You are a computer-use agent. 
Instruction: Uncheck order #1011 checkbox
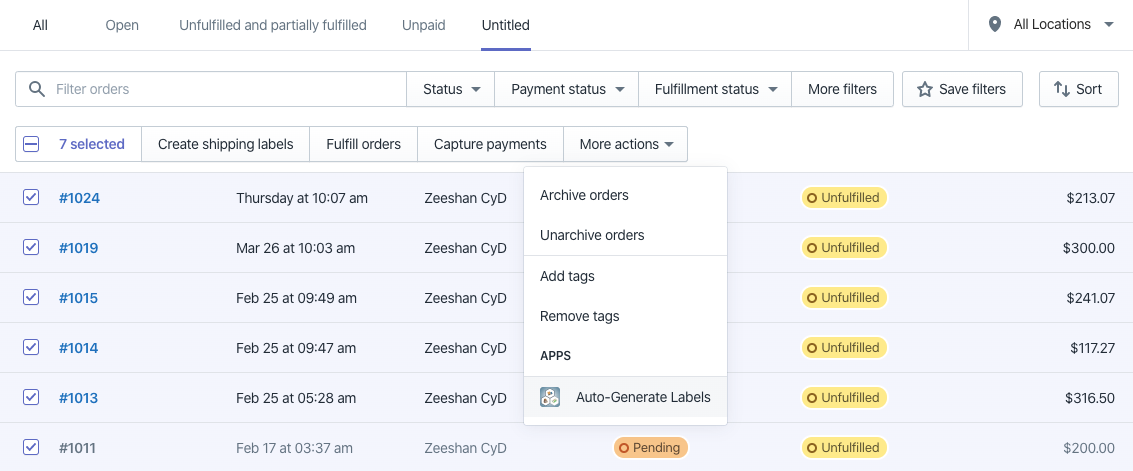point(31,447)
